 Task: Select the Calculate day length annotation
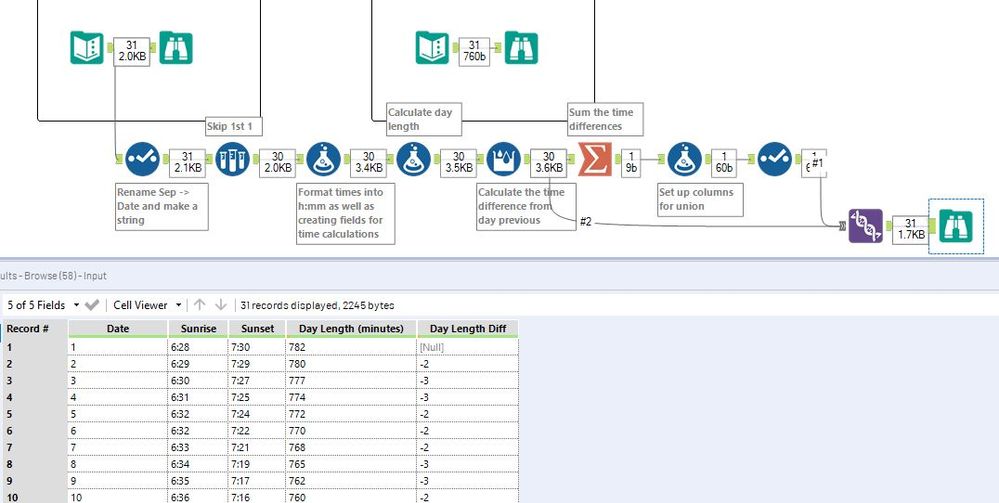pos(424,119)
